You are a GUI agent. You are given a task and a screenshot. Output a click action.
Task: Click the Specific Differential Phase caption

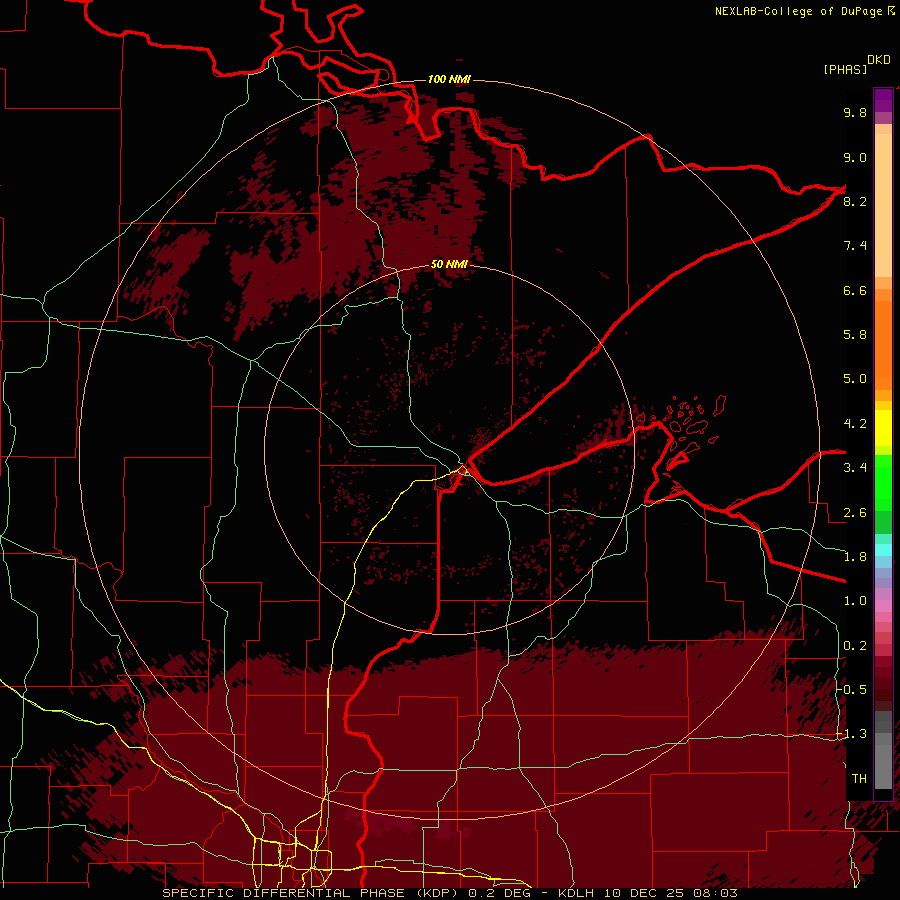pyautogui.click(x=450, y=893)
